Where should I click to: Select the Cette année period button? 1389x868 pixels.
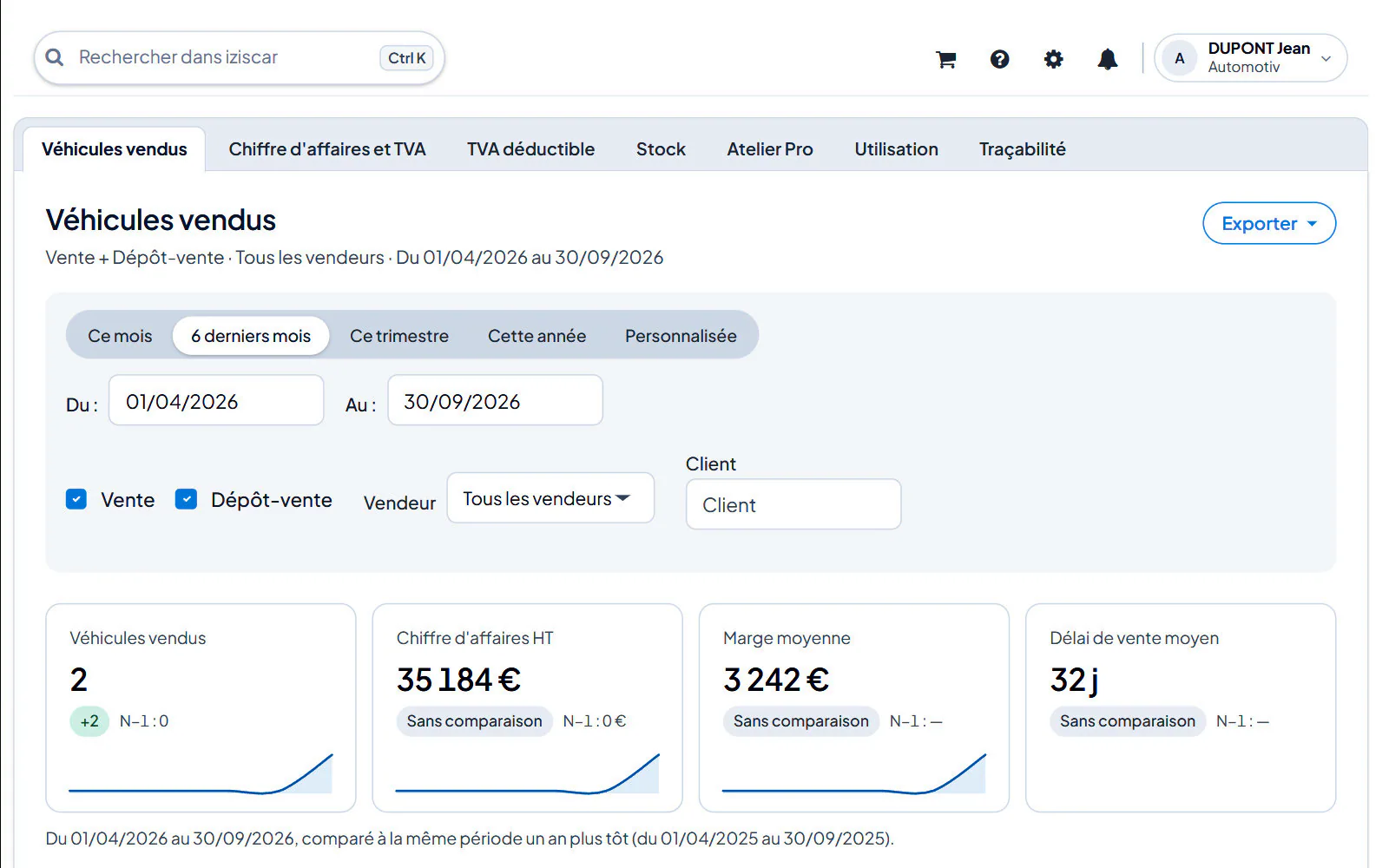point(537,336)
